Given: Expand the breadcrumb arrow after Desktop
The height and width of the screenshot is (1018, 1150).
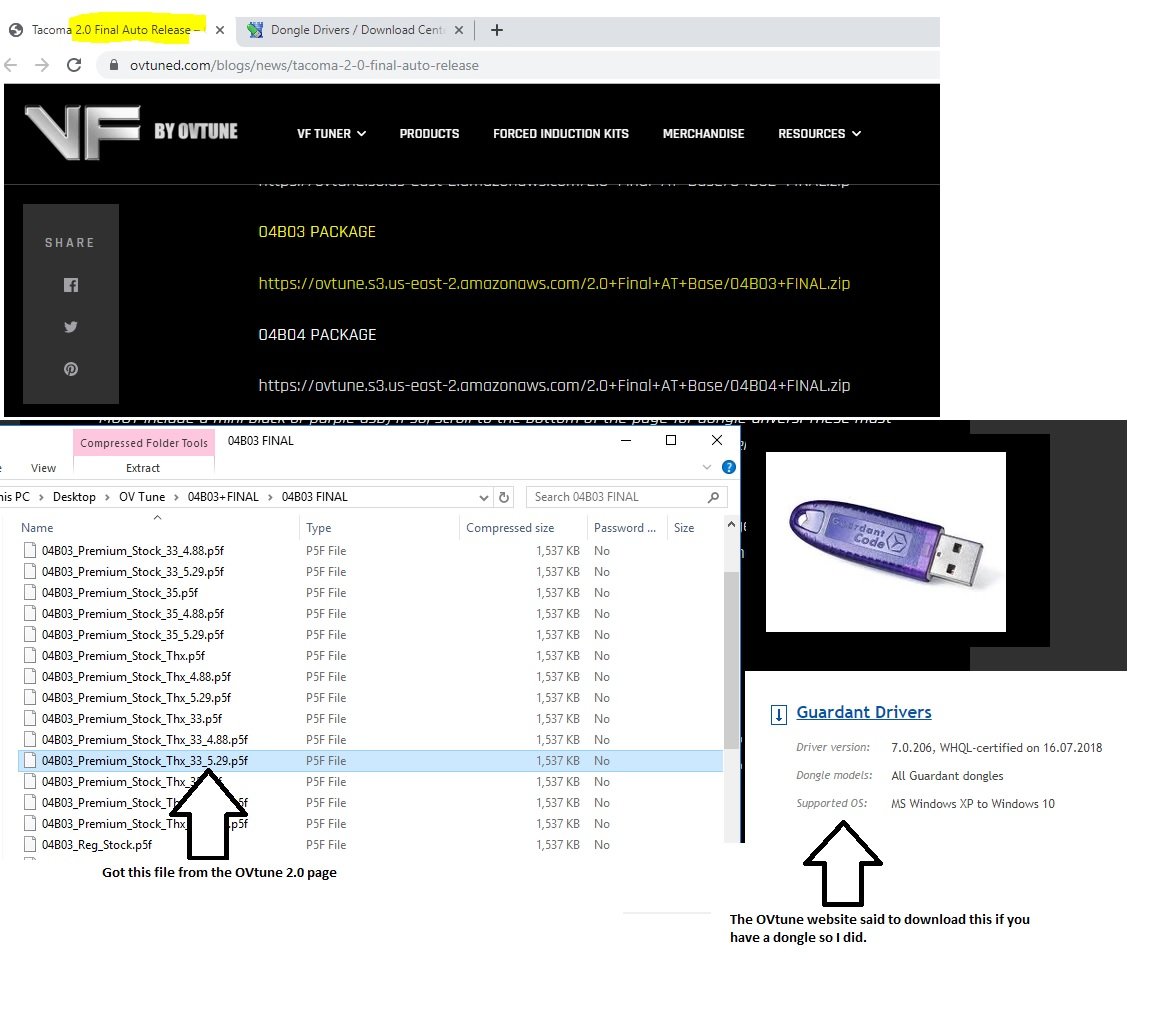Looking at the screenshot, I should 107,497.
